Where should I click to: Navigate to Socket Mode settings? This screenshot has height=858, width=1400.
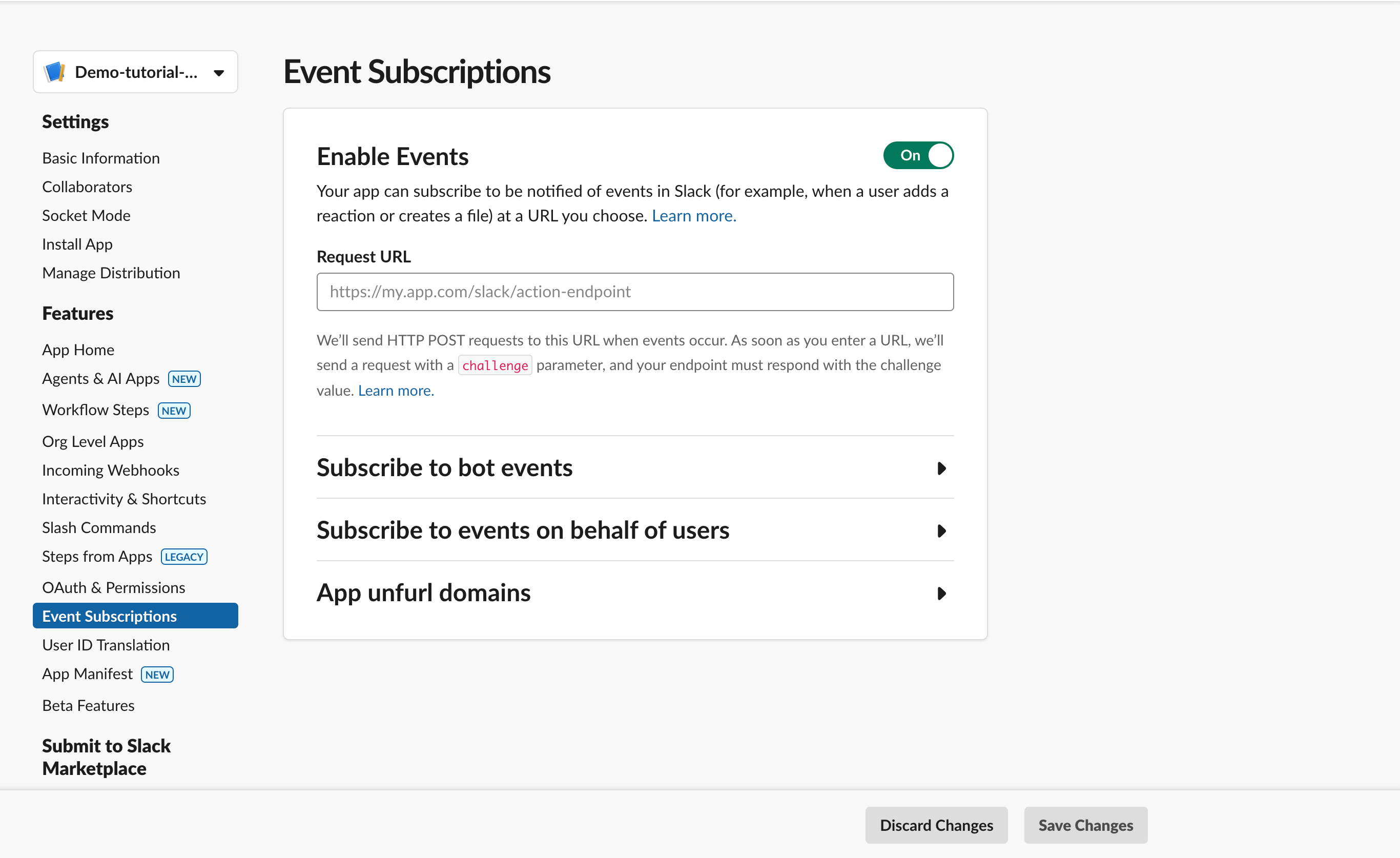[x=86, y=215]
